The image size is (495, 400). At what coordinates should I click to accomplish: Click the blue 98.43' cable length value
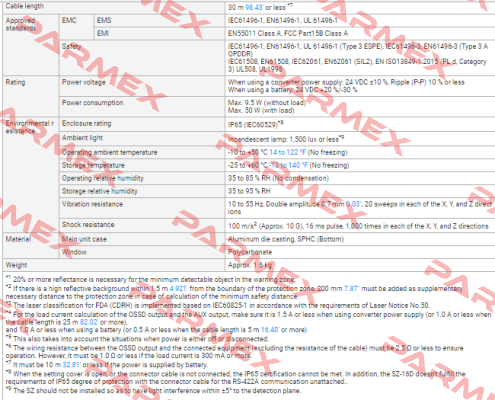pos(254,7)
